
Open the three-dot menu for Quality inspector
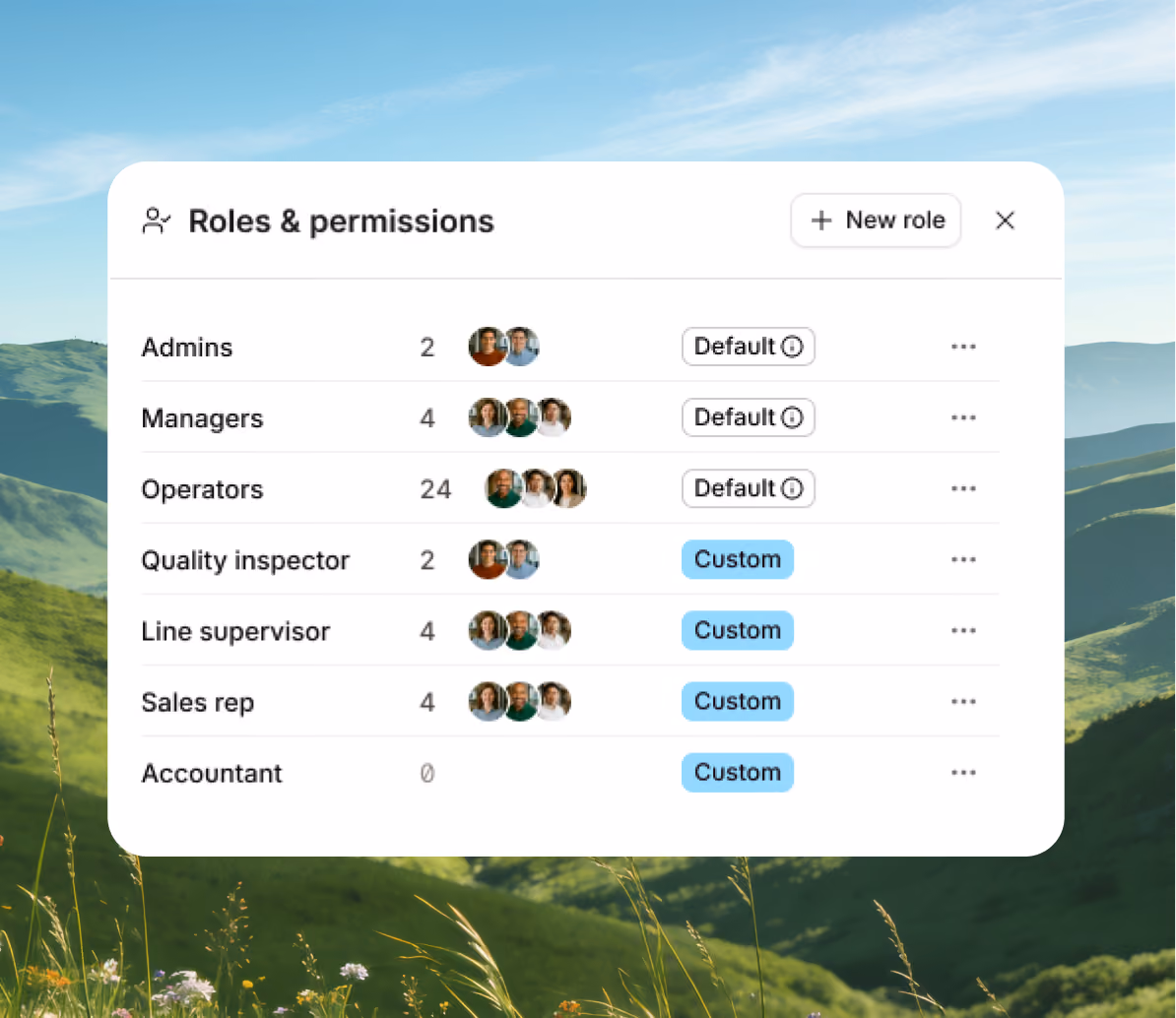963,559
